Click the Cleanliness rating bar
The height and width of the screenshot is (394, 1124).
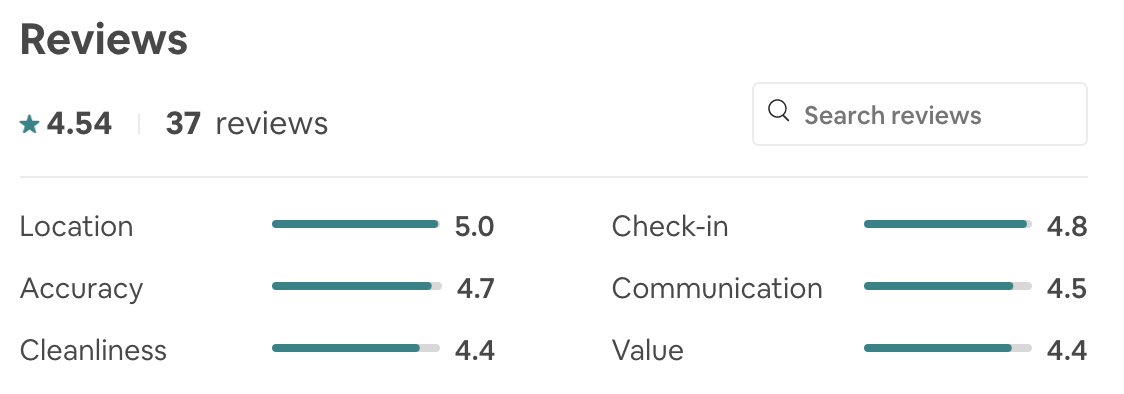[x=356, y=348]
